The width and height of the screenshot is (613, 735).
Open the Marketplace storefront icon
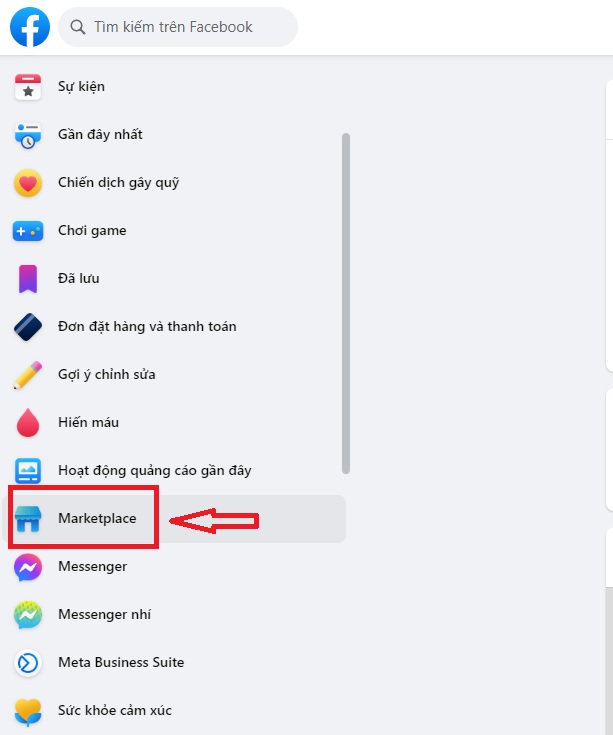[28, 518]
